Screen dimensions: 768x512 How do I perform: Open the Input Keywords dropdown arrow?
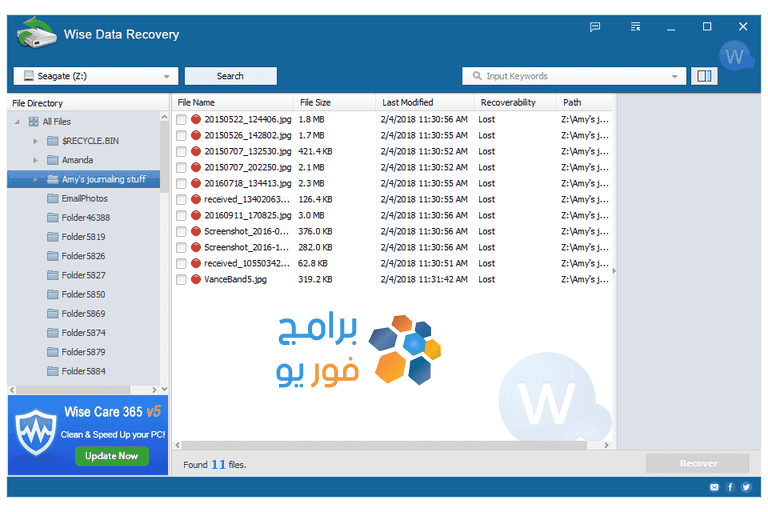(x=674, y=76)
